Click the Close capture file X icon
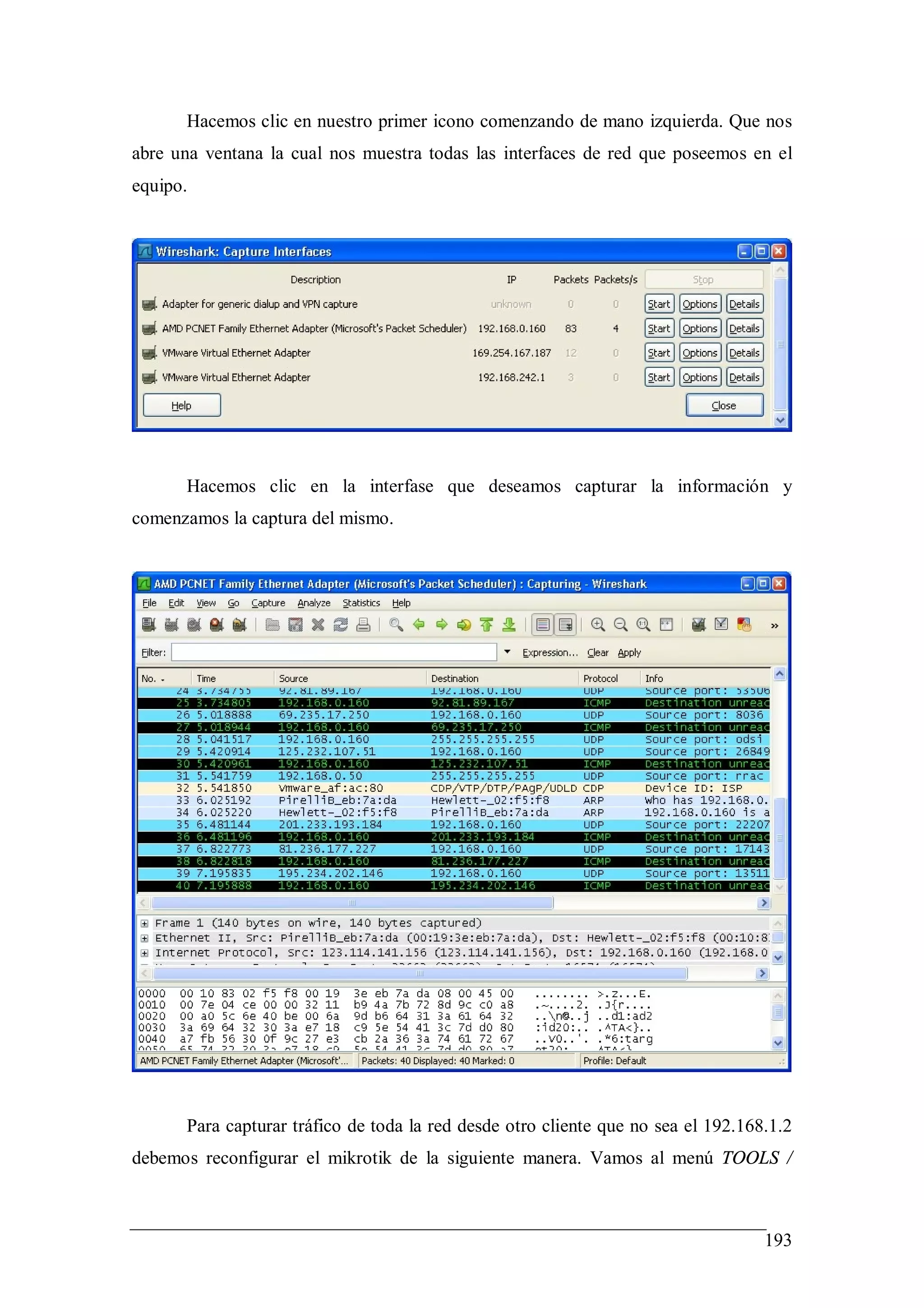Screen dimensions: 924x1308 coord(318,624)
